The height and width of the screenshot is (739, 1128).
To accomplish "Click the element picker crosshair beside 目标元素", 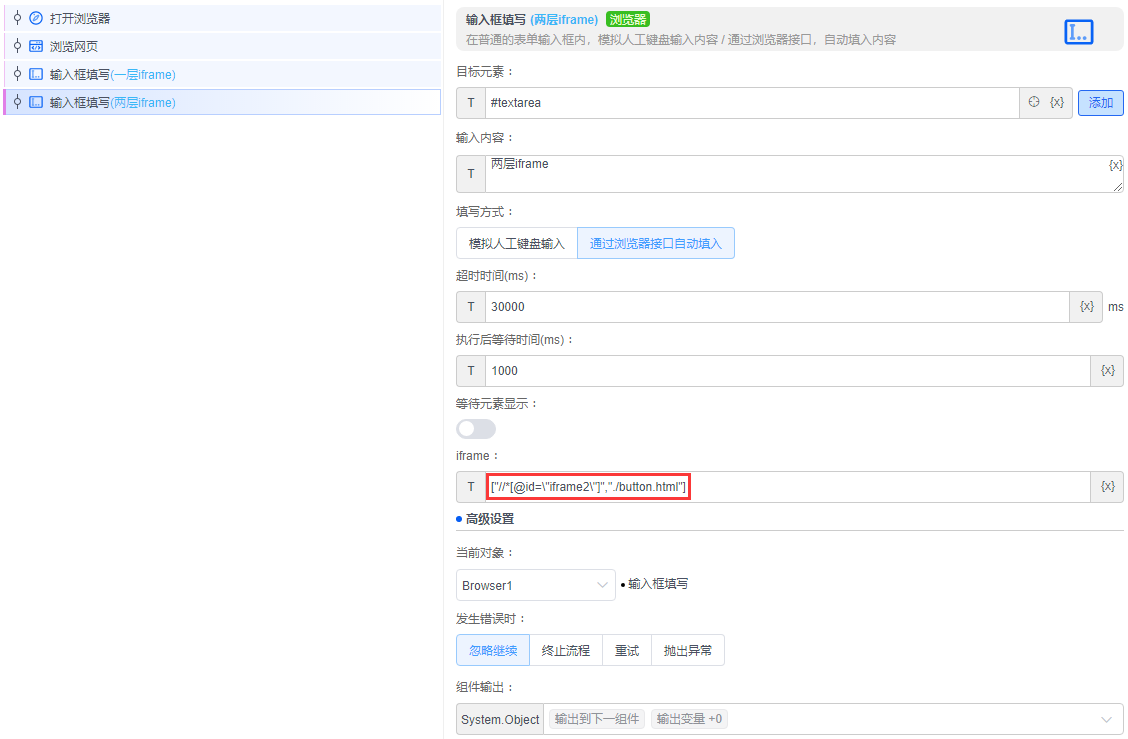I will tap(1033, 102).
